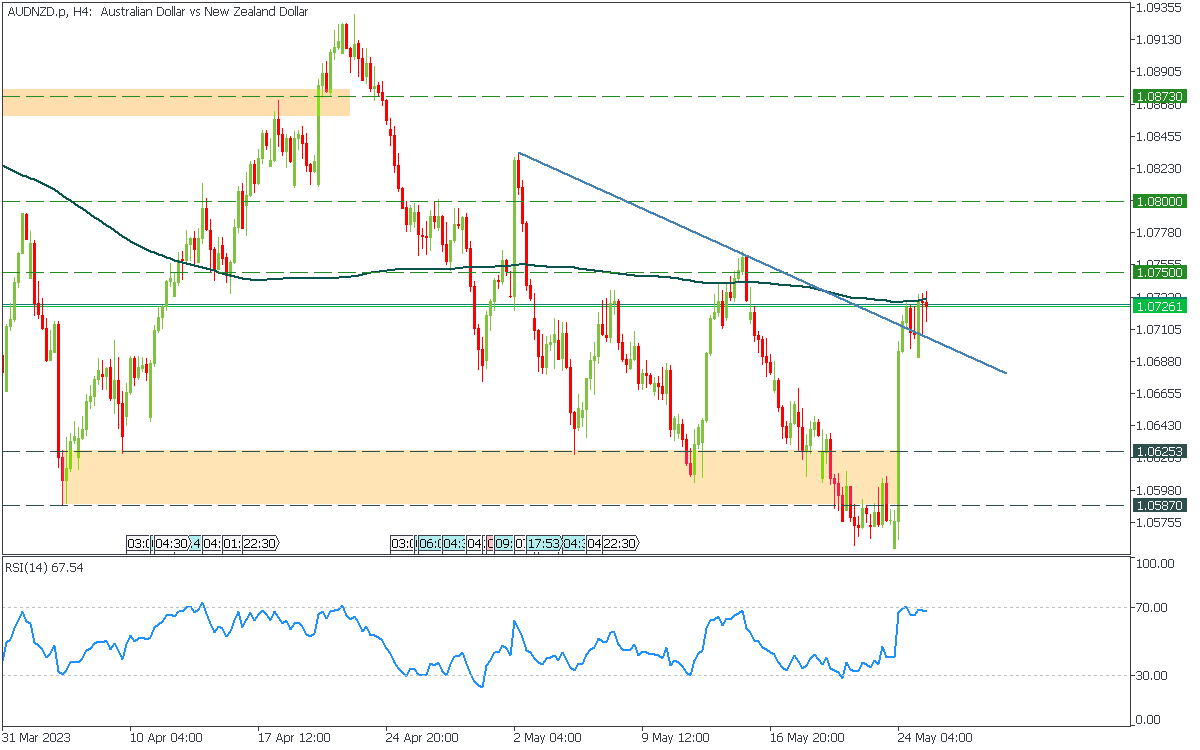This screenshot has width=1200, height=750.
Task: Click the 24 May 04:00 date label
Action: [x=935, y=738]
